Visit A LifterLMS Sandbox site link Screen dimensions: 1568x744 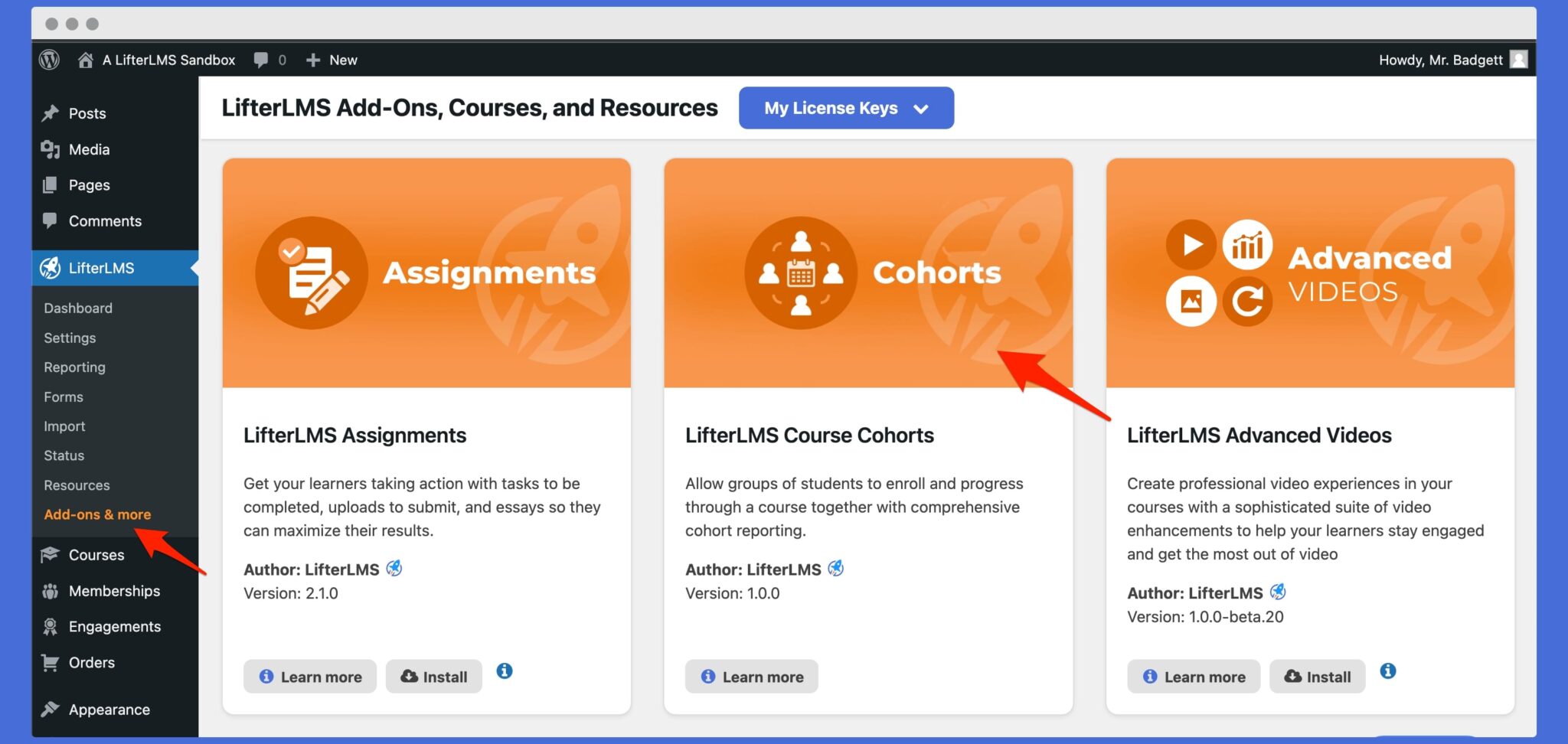(x=168, y=59)
